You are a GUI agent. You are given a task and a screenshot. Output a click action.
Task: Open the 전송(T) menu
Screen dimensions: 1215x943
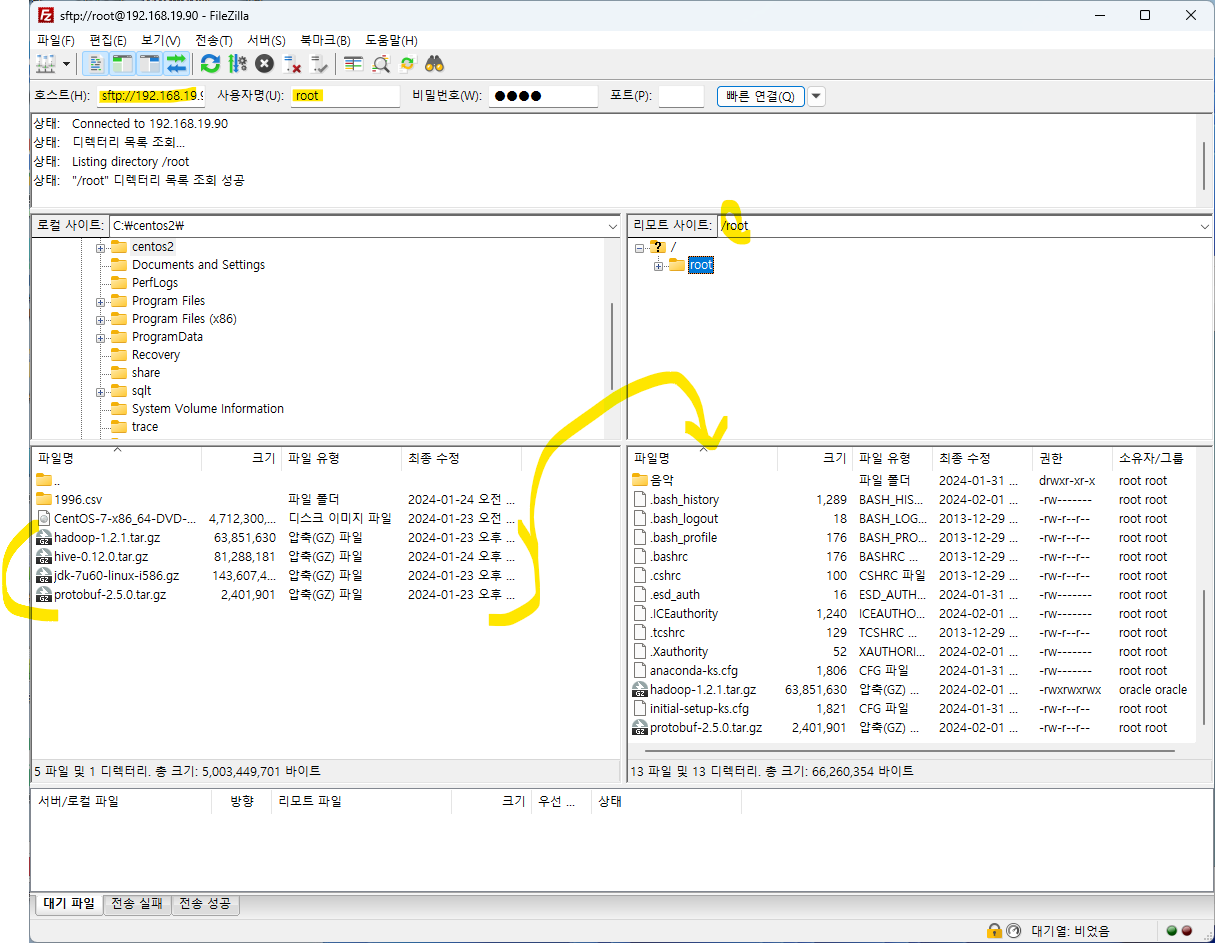point(213,41)
